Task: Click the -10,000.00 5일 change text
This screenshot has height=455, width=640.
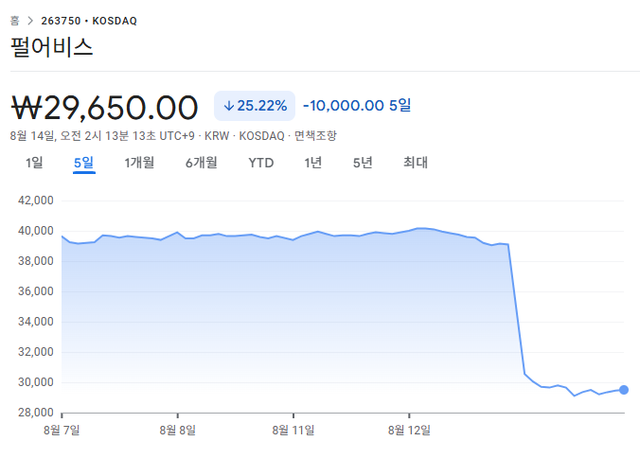Action: (357, 105)
